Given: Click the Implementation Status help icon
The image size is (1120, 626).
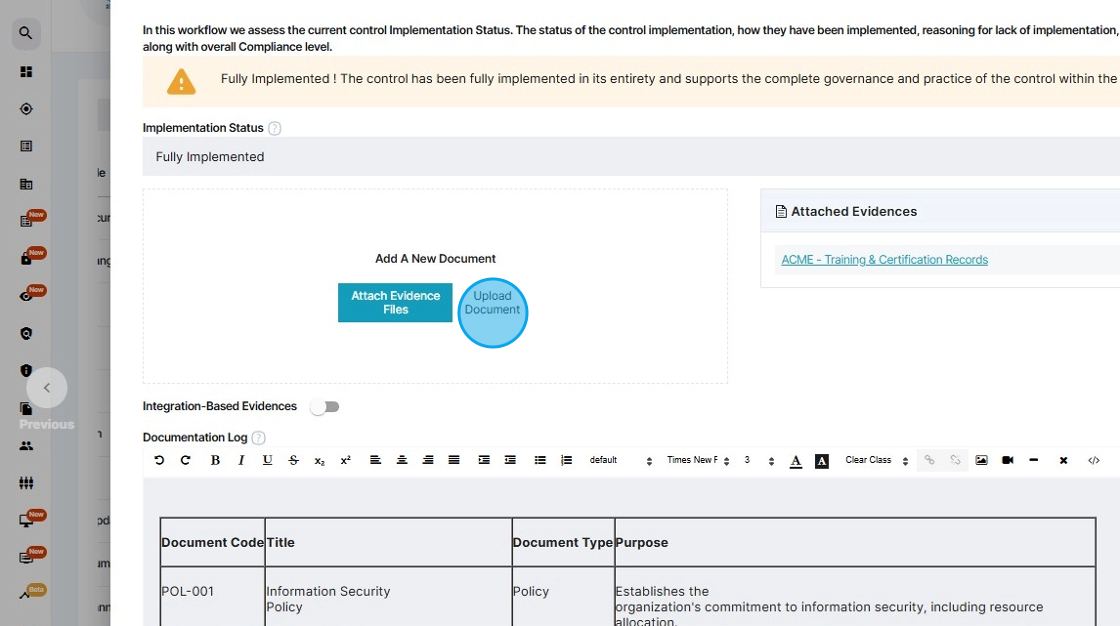Looking at the screenshot, I should click(x=274, y=128).
